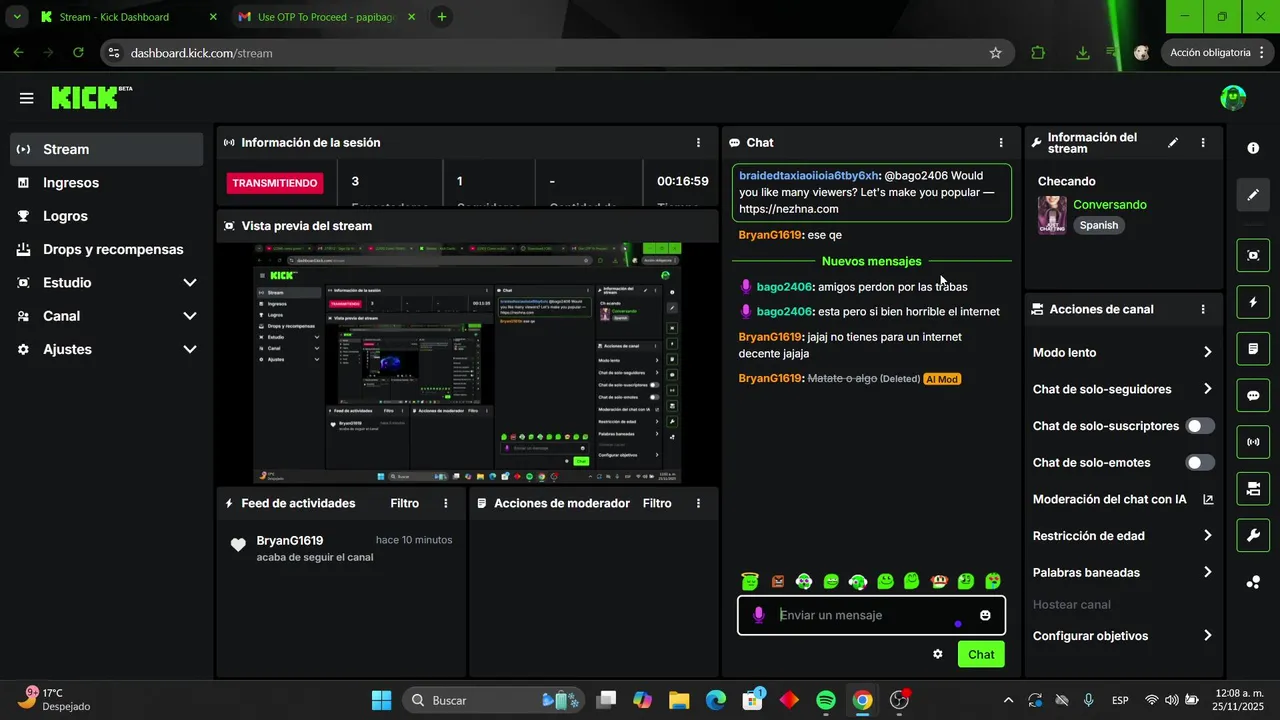Open external link for Moderación del chat con IA
The image size is (1280, 720).
1208,499
